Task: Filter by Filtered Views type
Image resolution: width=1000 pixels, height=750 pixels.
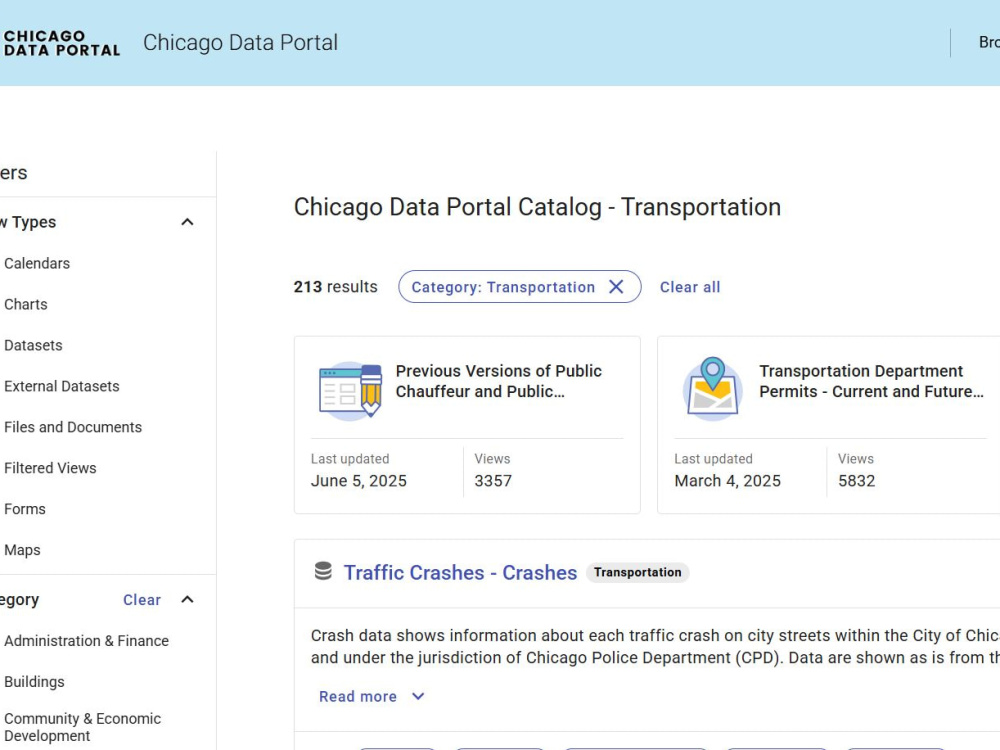Action: [x=50, y=468]
